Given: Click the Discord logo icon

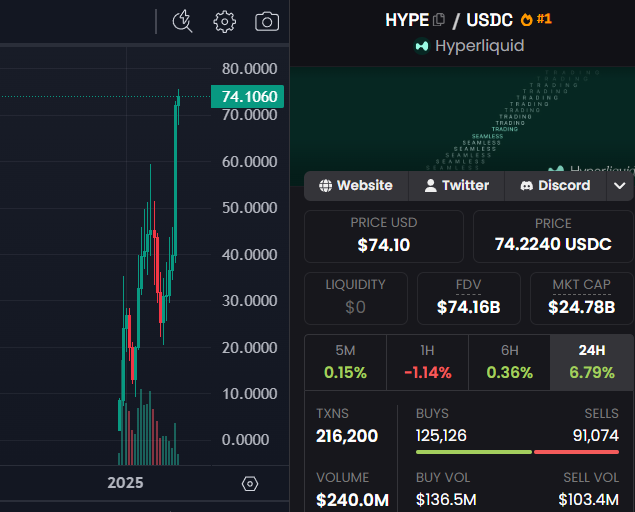Looking at the screenshot, I should (526, 186).
